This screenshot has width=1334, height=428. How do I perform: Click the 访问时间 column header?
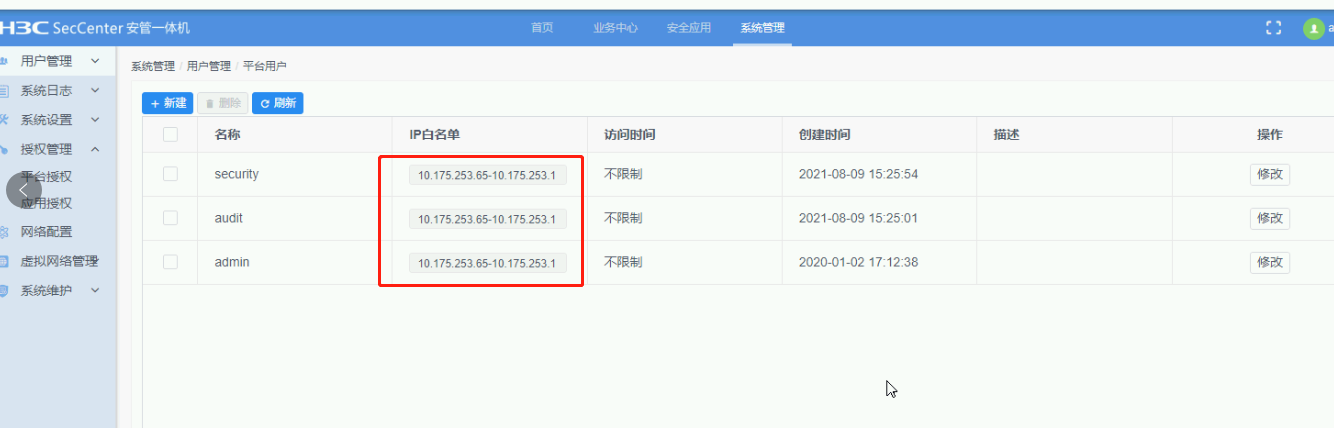(x=630, y=135)
